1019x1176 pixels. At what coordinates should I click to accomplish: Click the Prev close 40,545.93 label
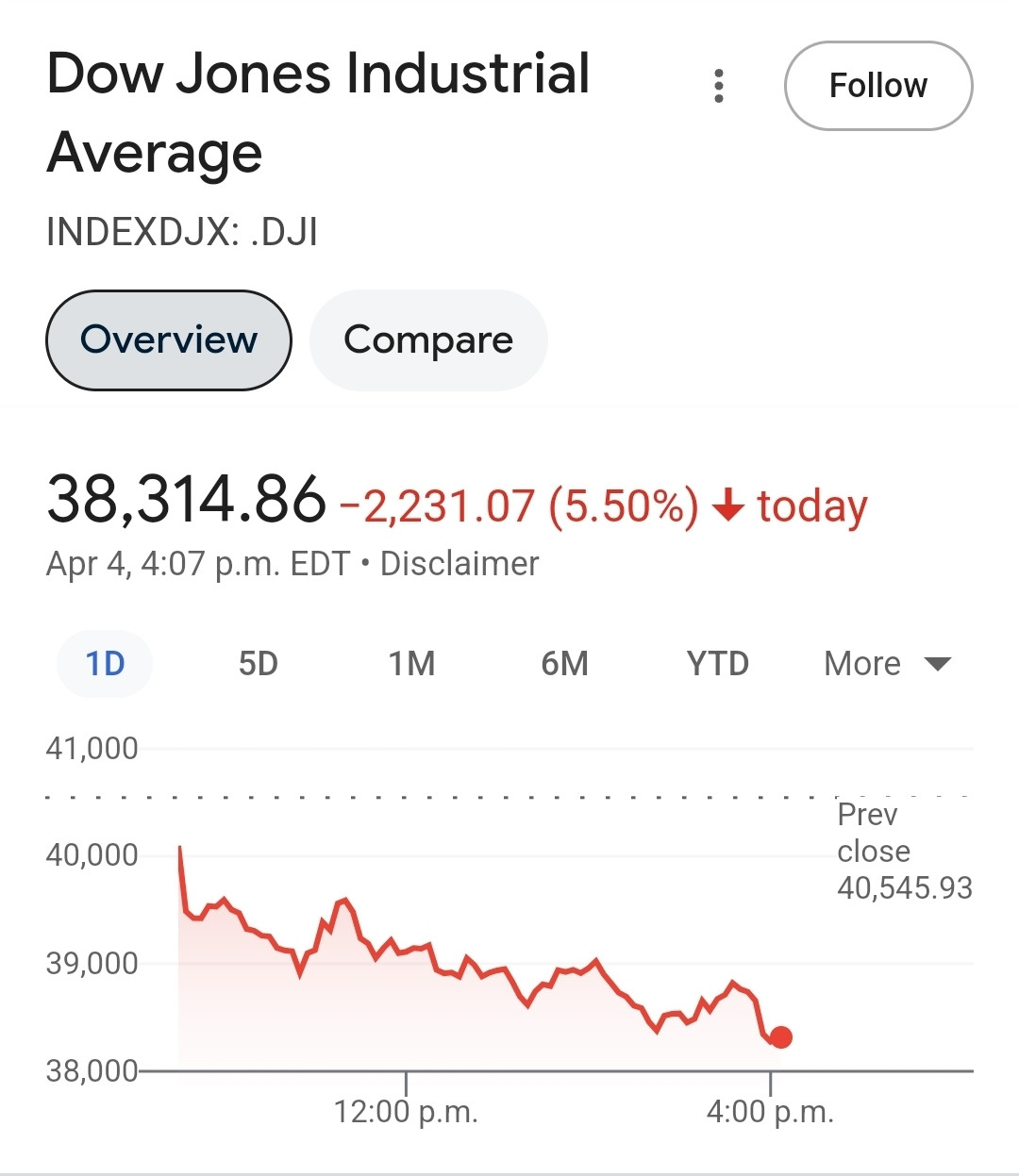(x=904, y=851)
